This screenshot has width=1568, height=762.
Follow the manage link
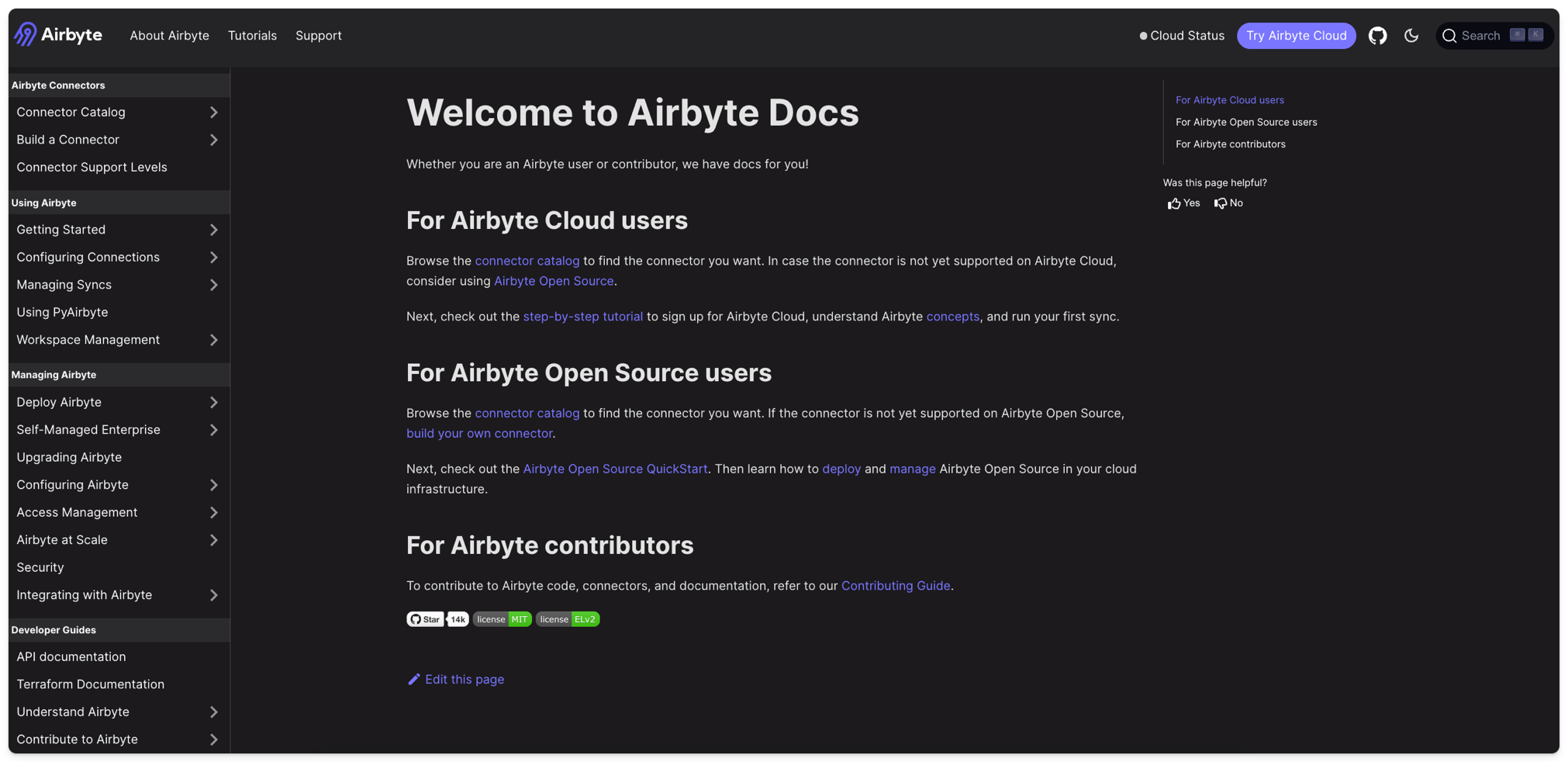click(912, 469)
